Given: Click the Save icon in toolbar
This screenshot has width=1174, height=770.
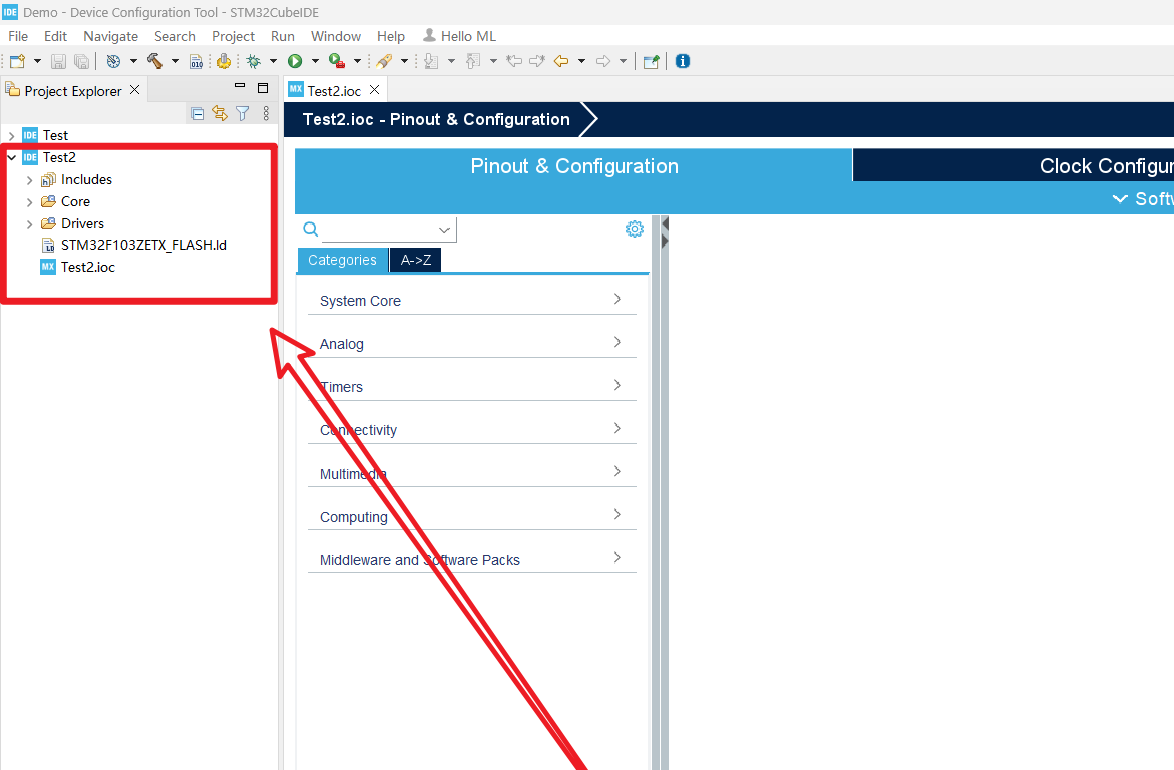Looking at the screenshot, I should click(58, 61).
